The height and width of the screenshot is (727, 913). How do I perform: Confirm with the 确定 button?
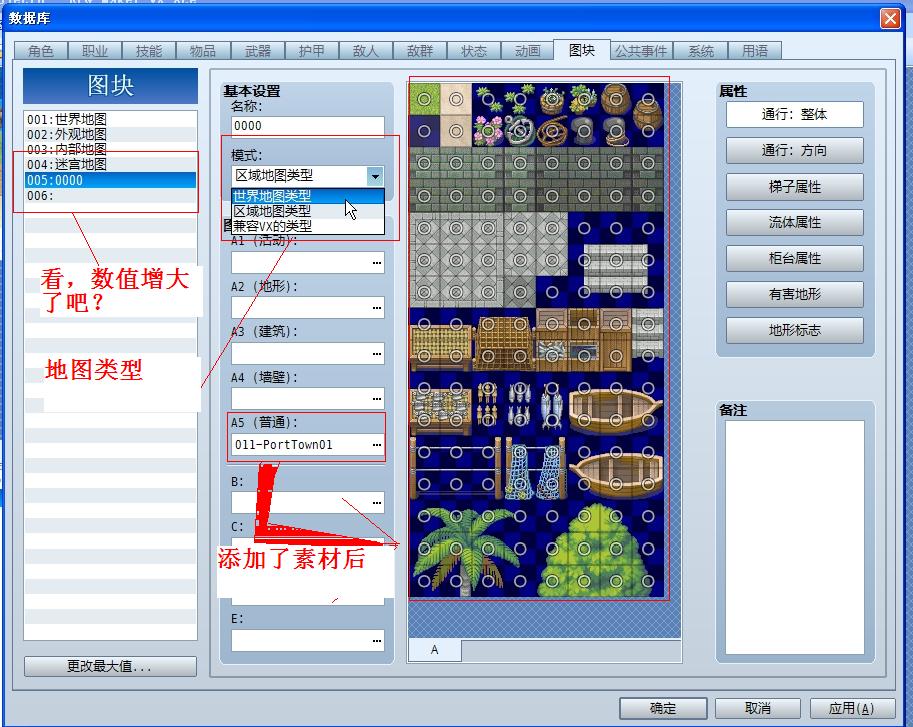663,708
